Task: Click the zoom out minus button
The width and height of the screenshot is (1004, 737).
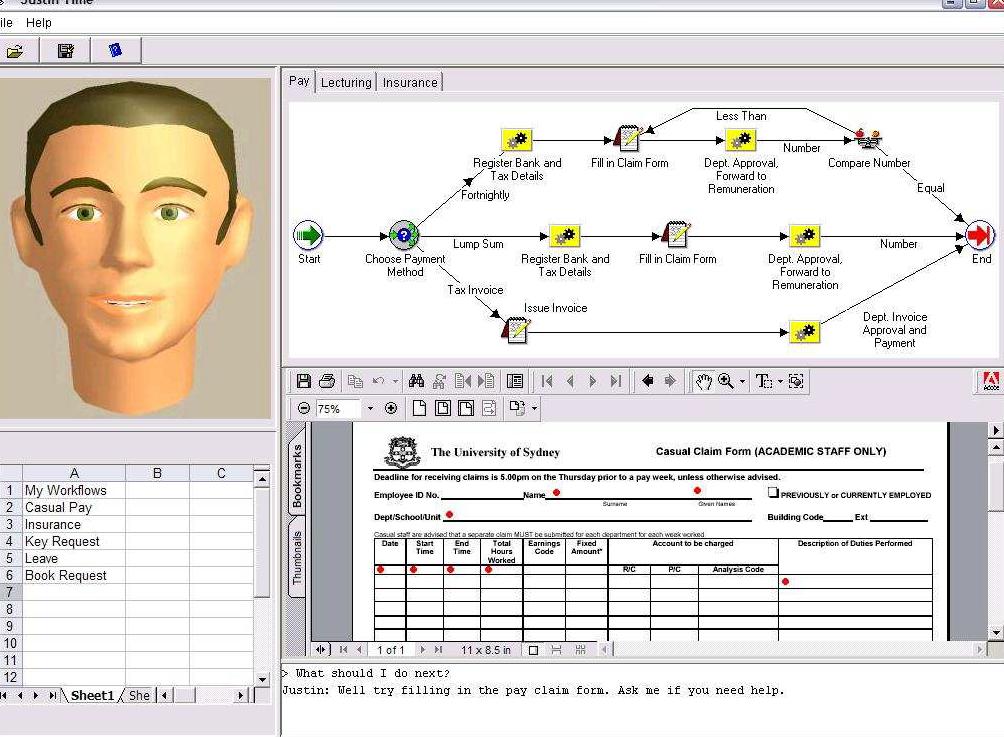Action: [x=304, y=409]
